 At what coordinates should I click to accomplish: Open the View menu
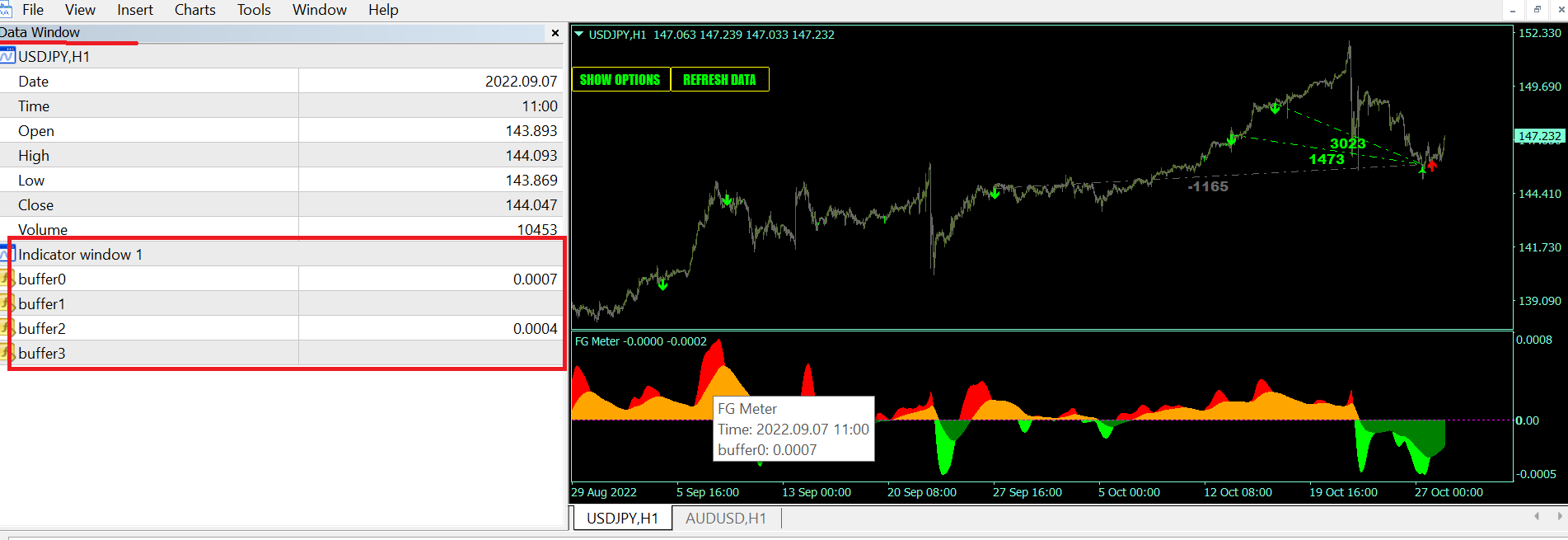click(80, 10)
